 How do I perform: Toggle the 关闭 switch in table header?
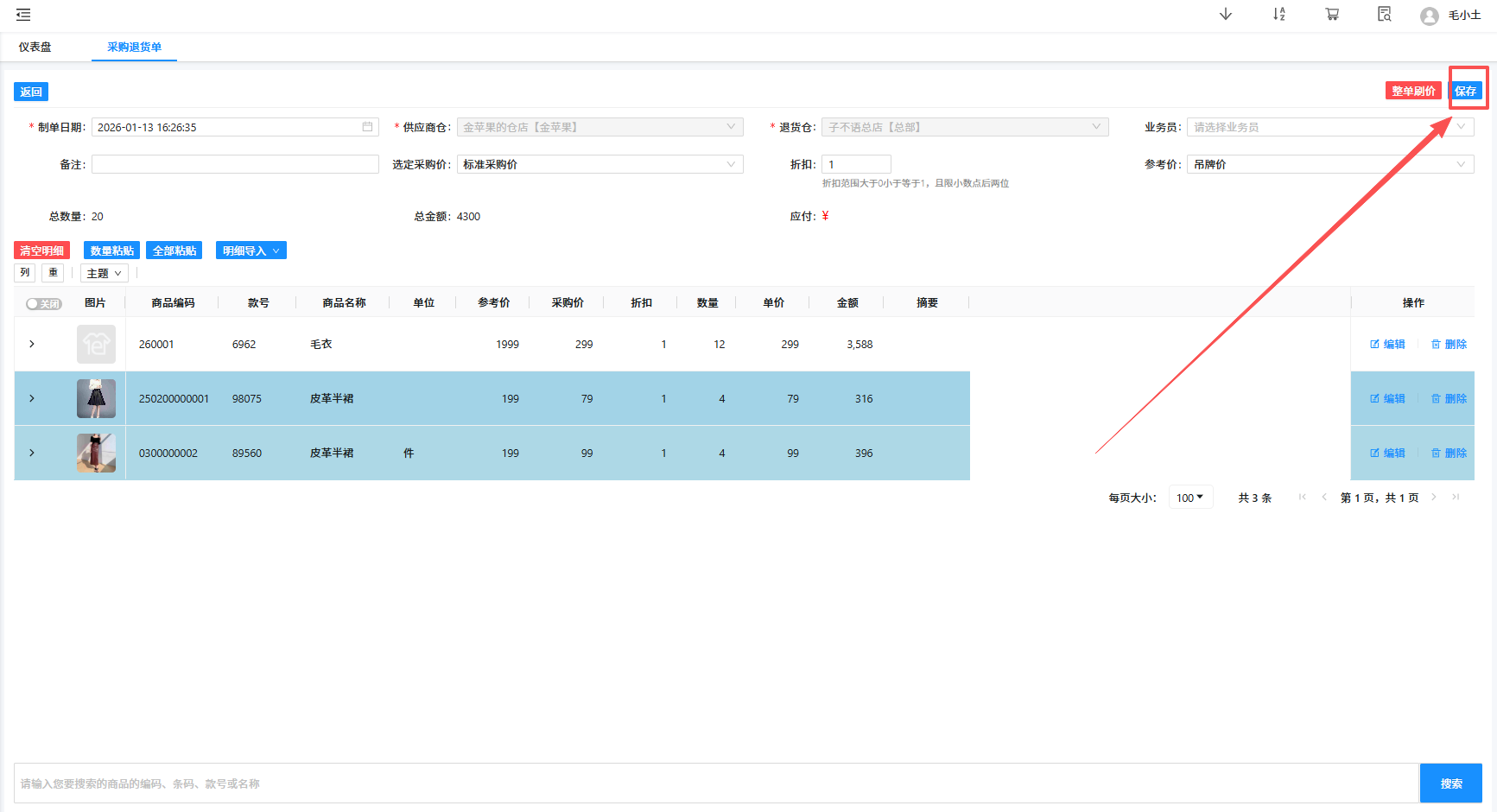coord(43,303)
